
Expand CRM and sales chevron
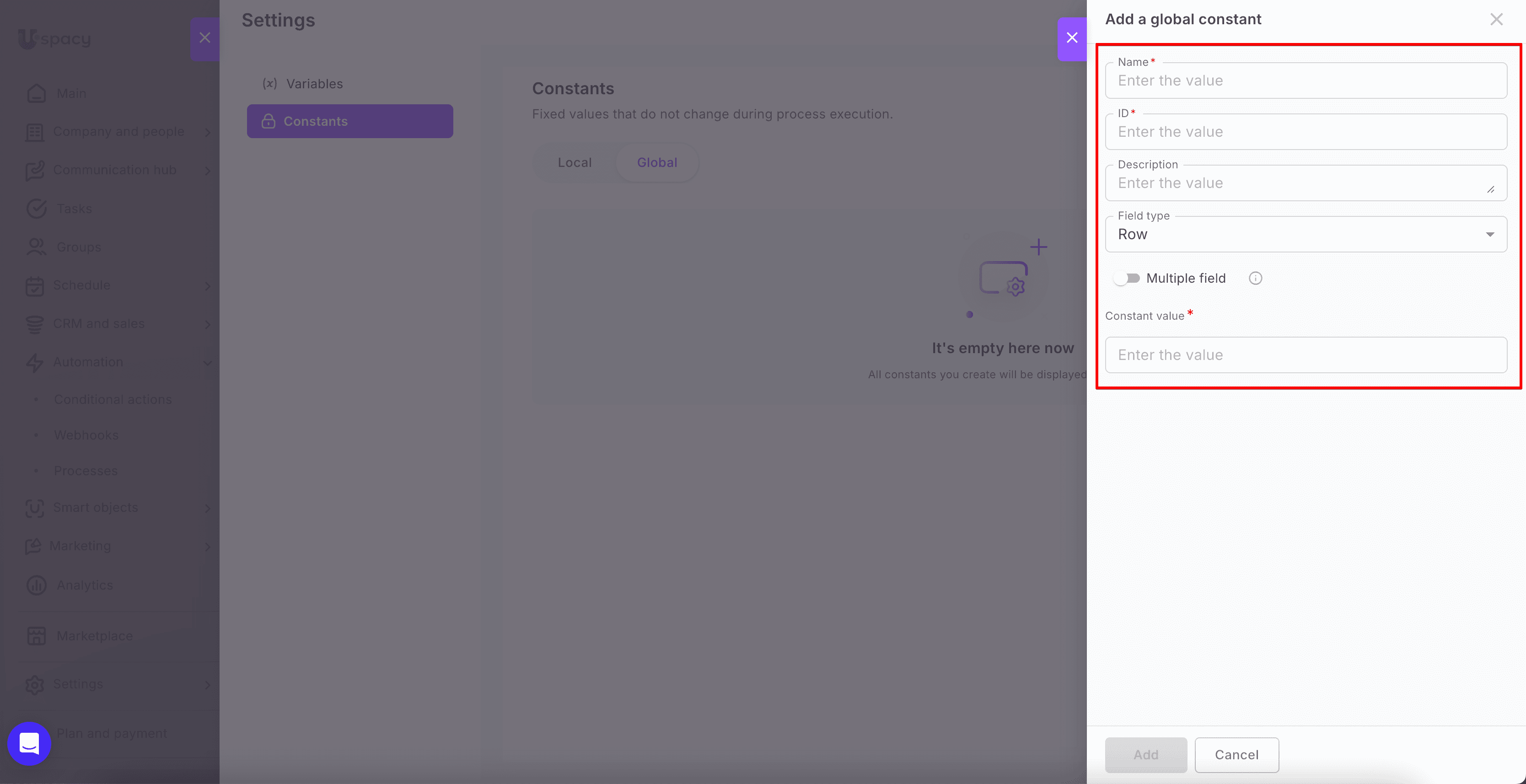208,324
